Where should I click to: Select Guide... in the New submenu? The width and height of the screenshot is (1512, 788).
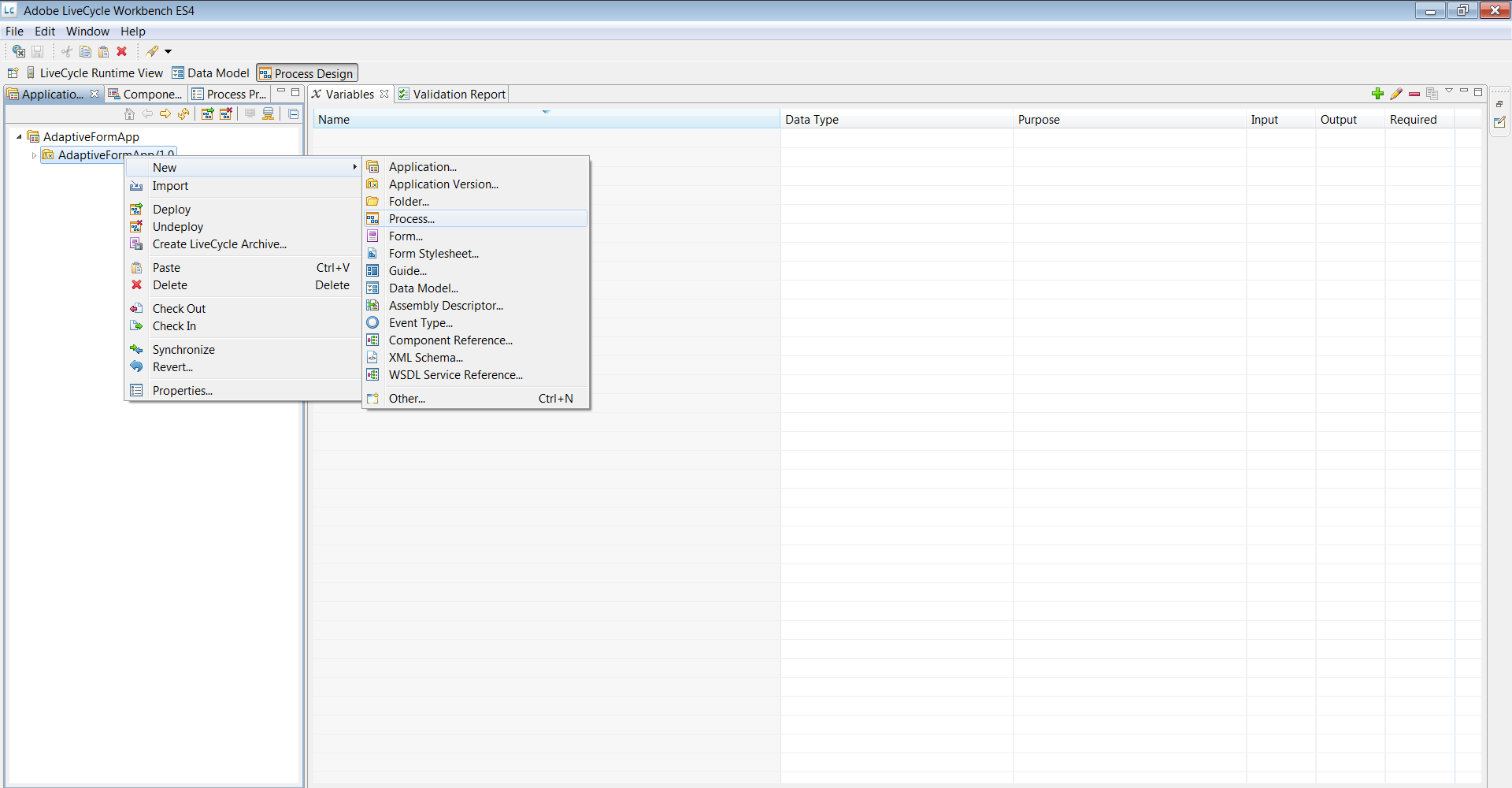[x=476, y=271]
